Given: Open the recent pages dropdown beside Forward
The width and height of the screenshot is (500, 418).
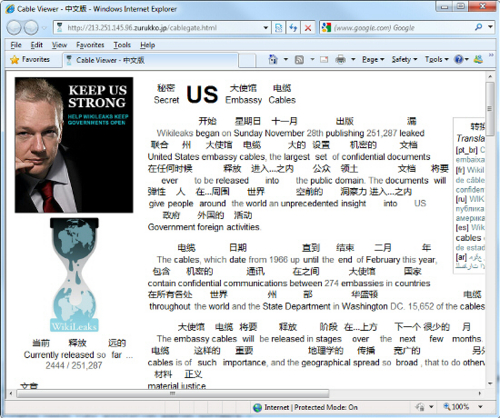Looking at the screenshot, I should pos(44,28).
